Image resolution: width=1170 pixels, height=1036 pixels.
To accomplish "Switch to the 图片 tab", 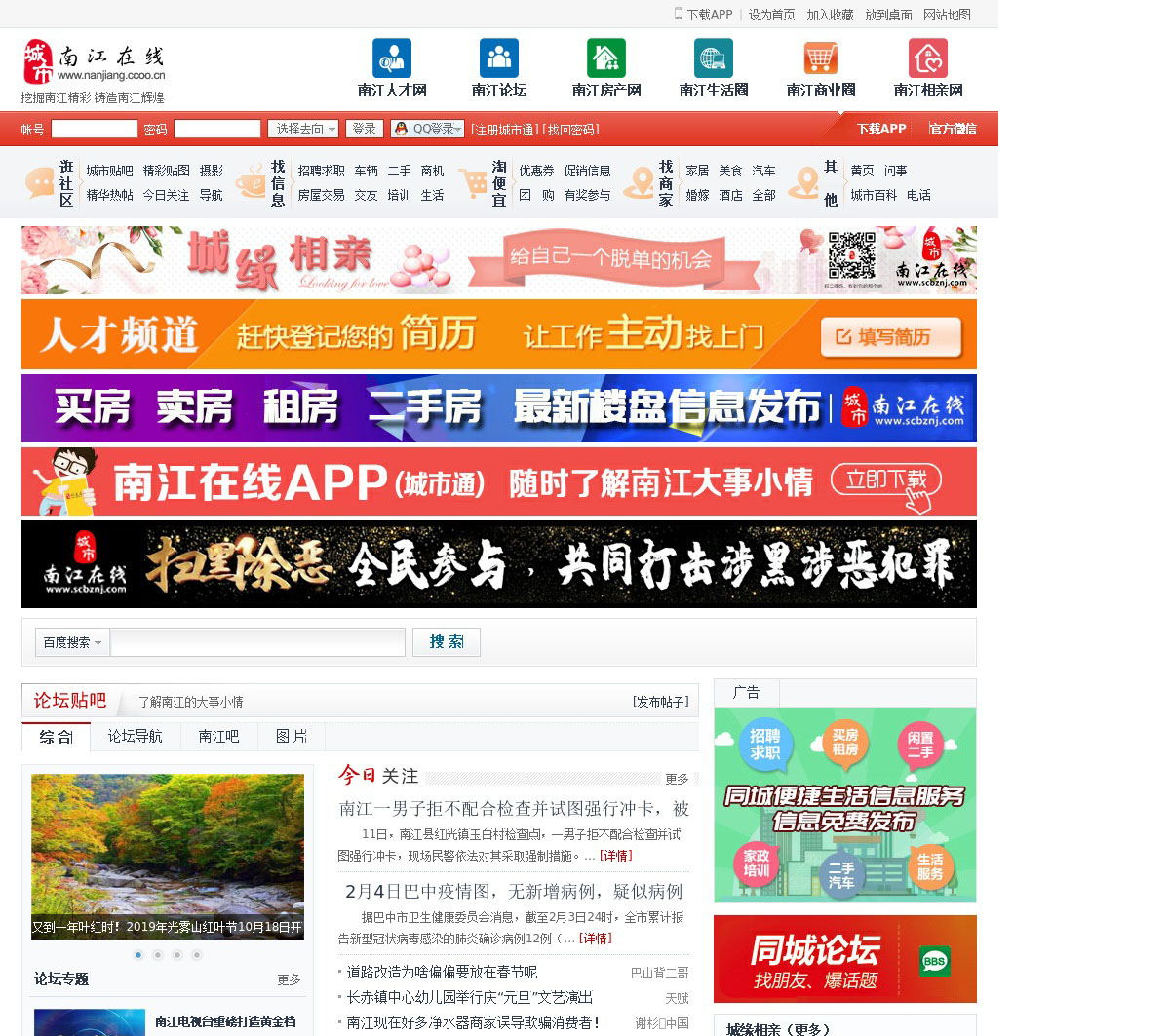I will (291, 737).
